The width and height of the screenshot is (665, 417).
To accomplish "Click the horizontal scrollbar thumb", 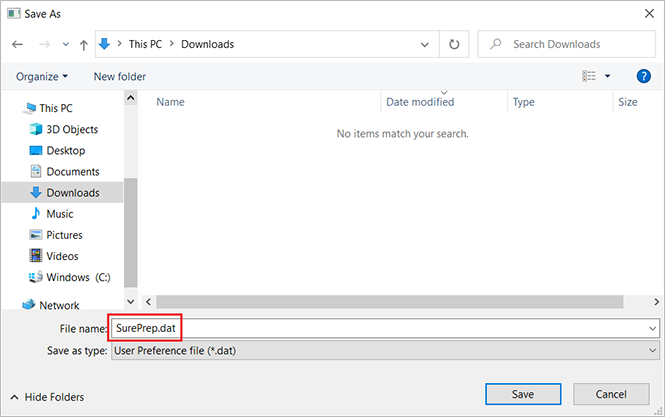I will (390, 302).
